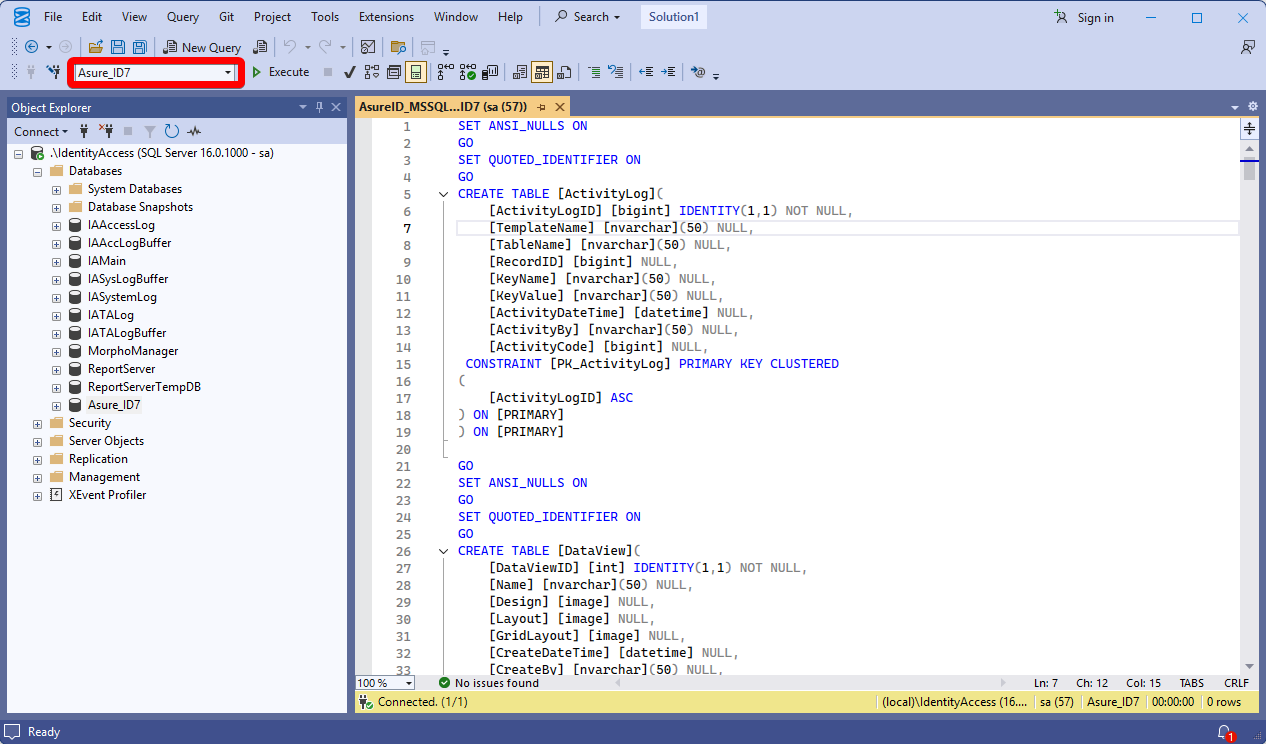Screen dimensions: 1266x744
Task: Open the Asure_ID7 database dropdown
Action: point(228,72)
